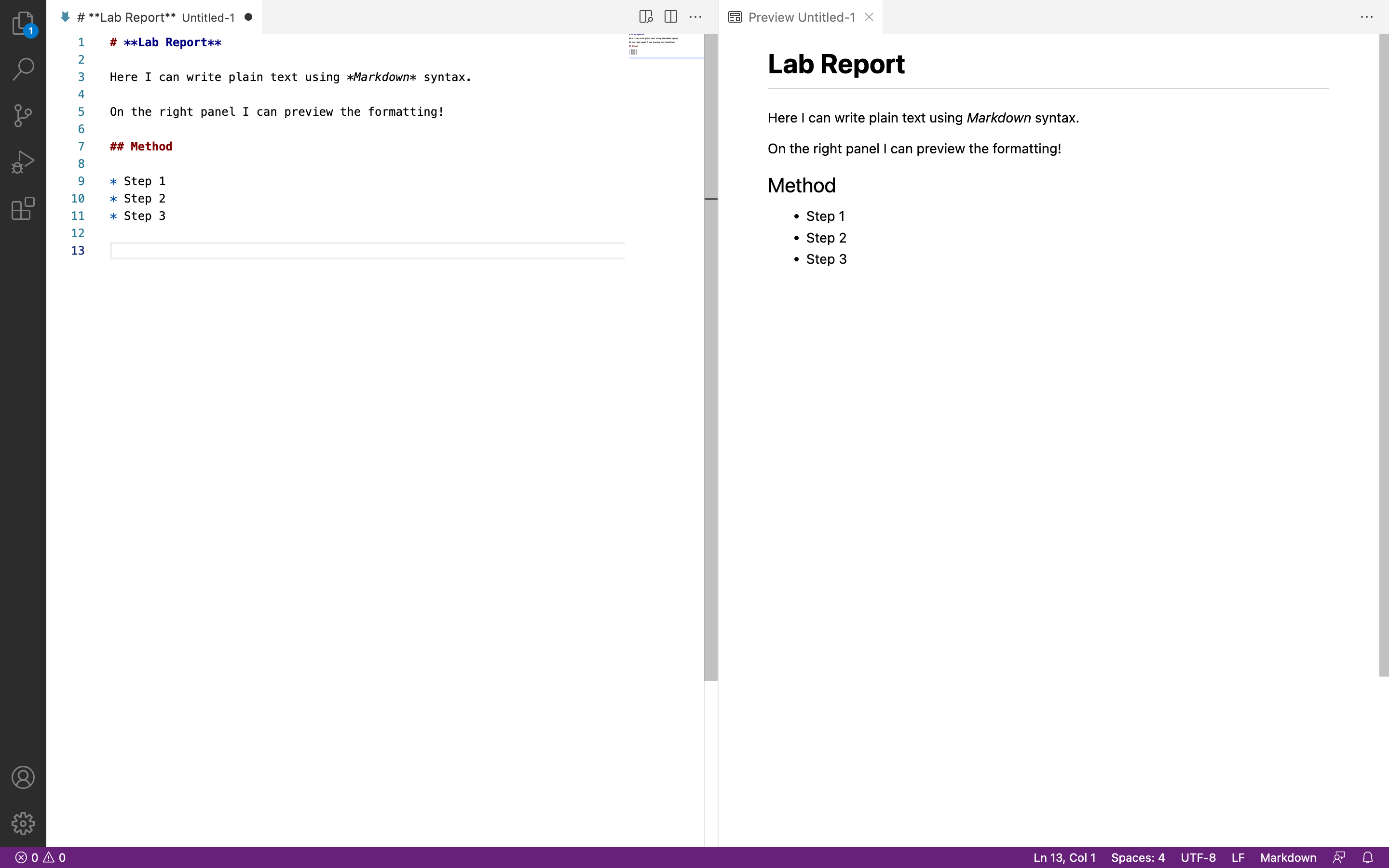Open the UTF-8 encoding selector
Viewport: 1389px width, 868px height.
[1198, 857]
